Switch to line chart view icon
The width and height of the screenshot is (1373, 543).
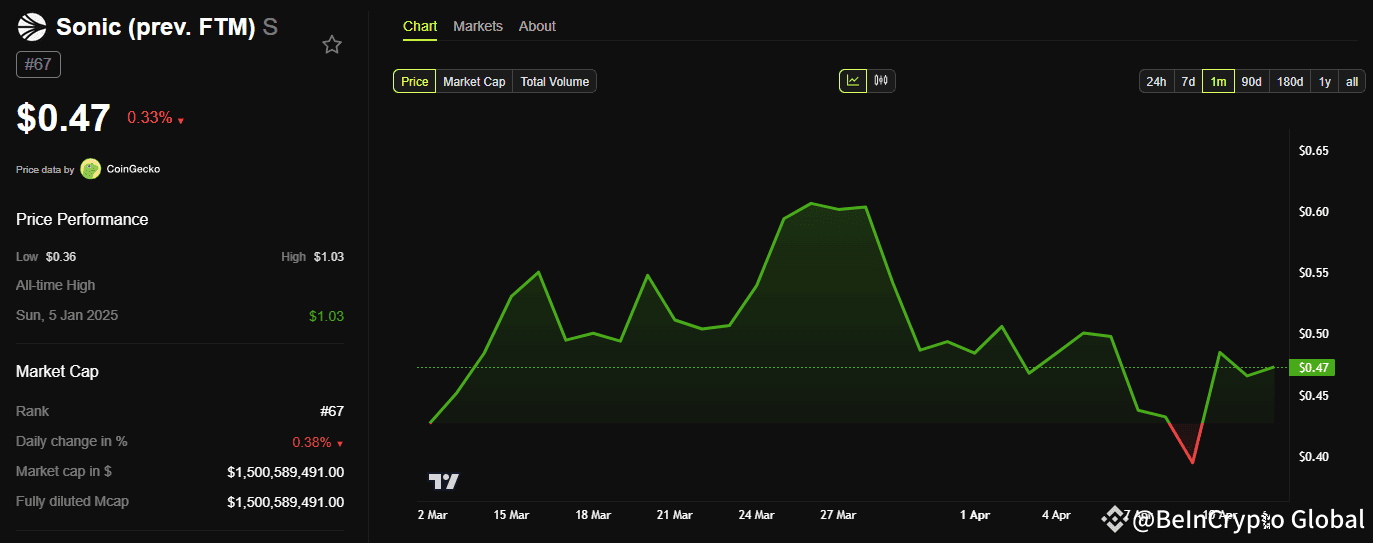[853, 81]
